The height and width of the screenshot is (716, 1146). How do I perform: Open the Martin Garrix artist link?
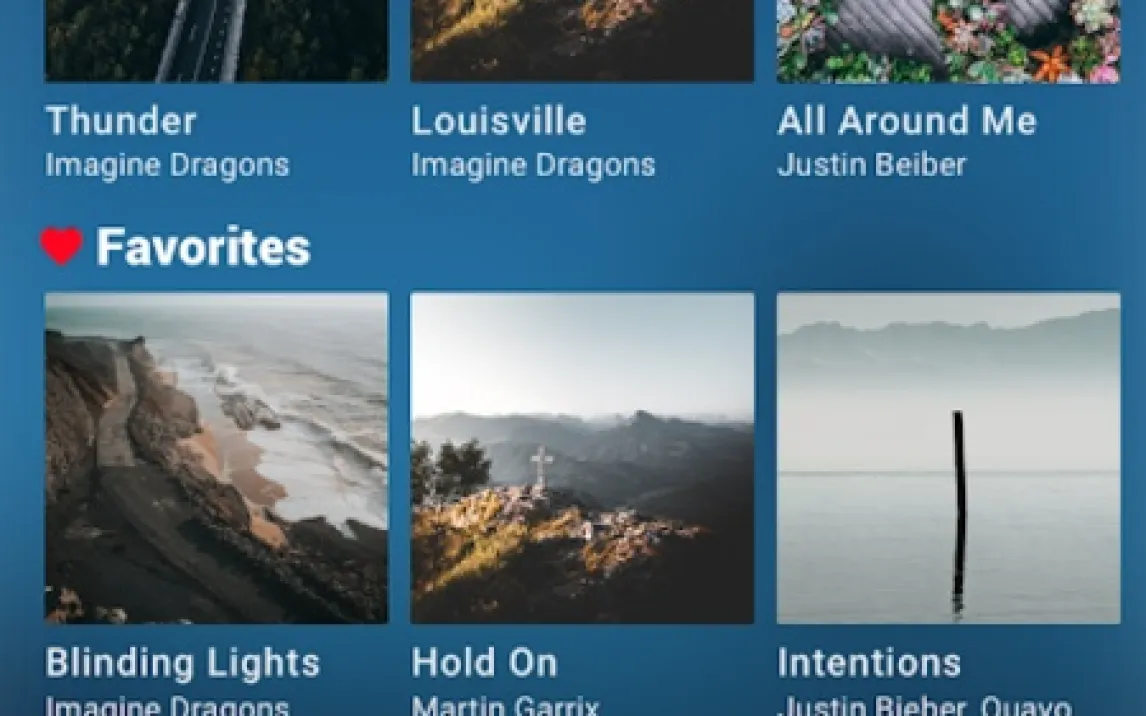[505, 706]
